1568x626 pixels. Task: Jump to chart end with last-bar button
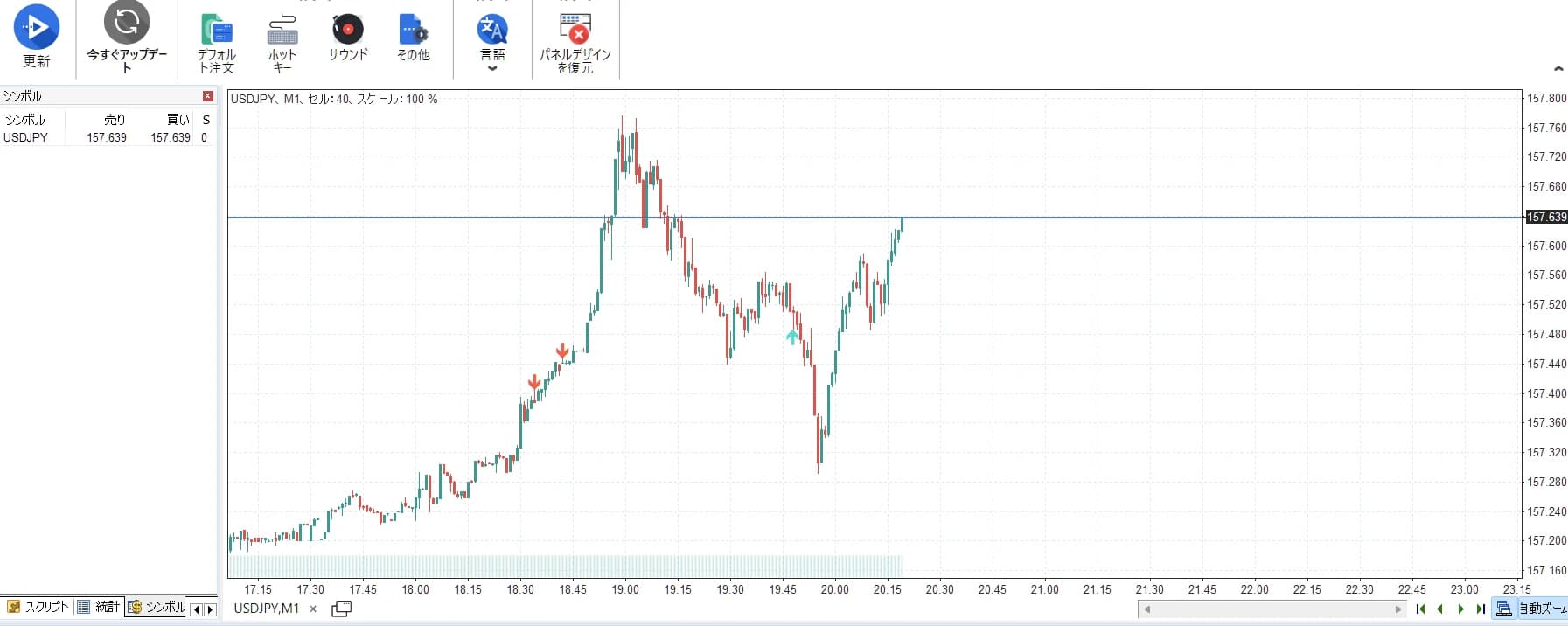(1481, 609)
